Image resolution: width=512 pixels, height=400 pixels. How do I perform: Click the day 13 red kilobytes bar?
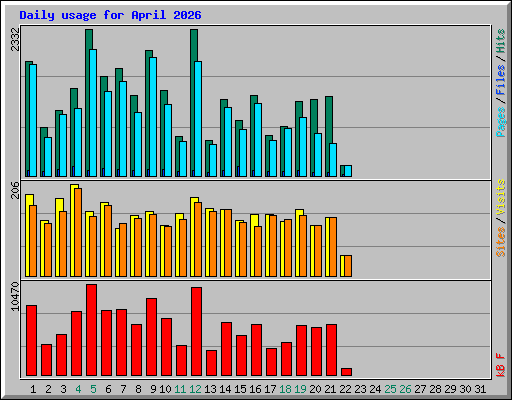(212, 363)
